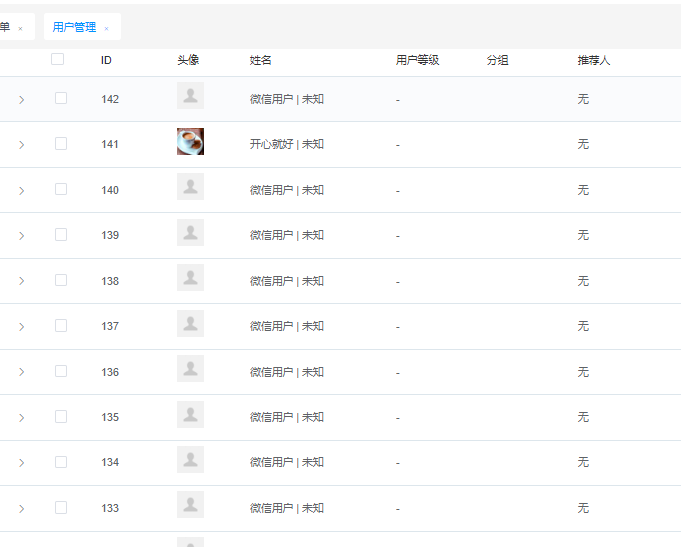The width and height of the screenshot is (681, 547).
Task: Click the avatar photo of user 141
Action: [190, 142]
